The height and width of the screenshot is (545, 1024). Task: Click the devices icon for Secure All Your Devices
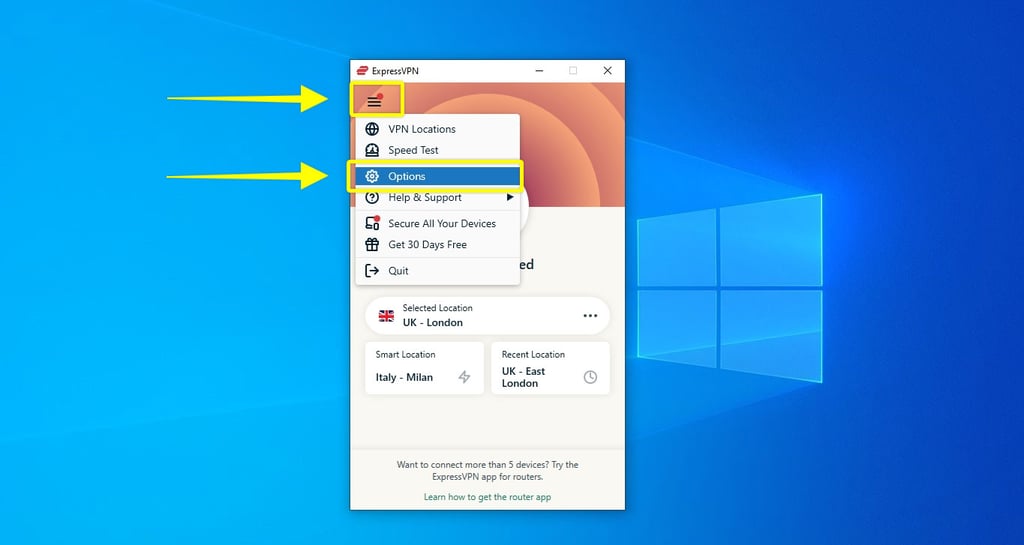click(372, 223)
